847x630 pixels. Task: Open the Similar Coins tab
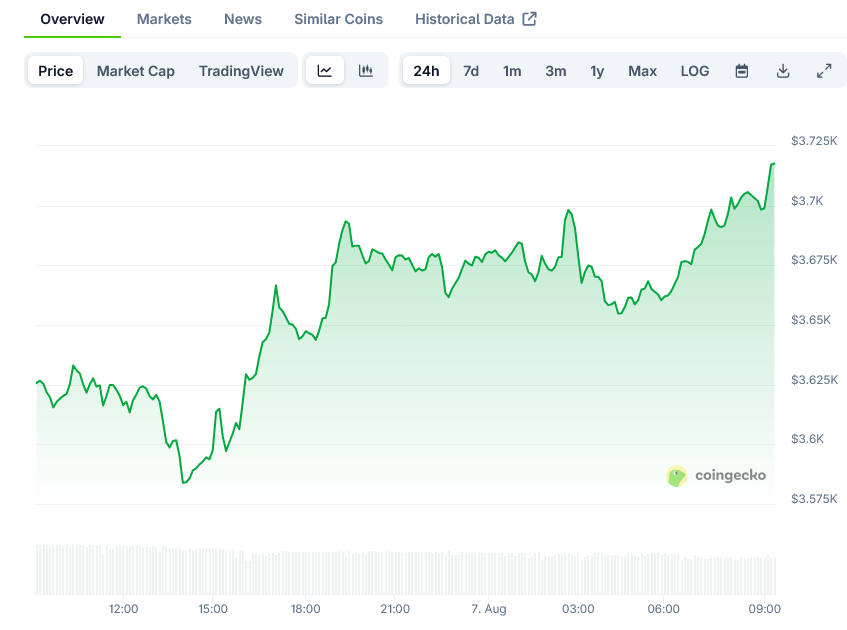(338, 19)
